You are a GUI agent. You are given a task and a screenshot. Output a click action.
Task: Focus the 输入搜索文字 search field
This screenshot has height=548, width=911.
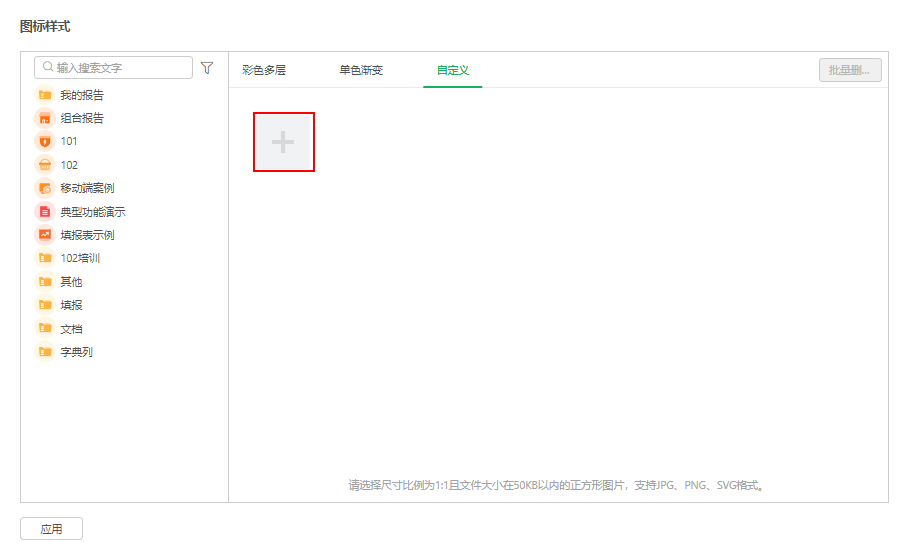120,68
